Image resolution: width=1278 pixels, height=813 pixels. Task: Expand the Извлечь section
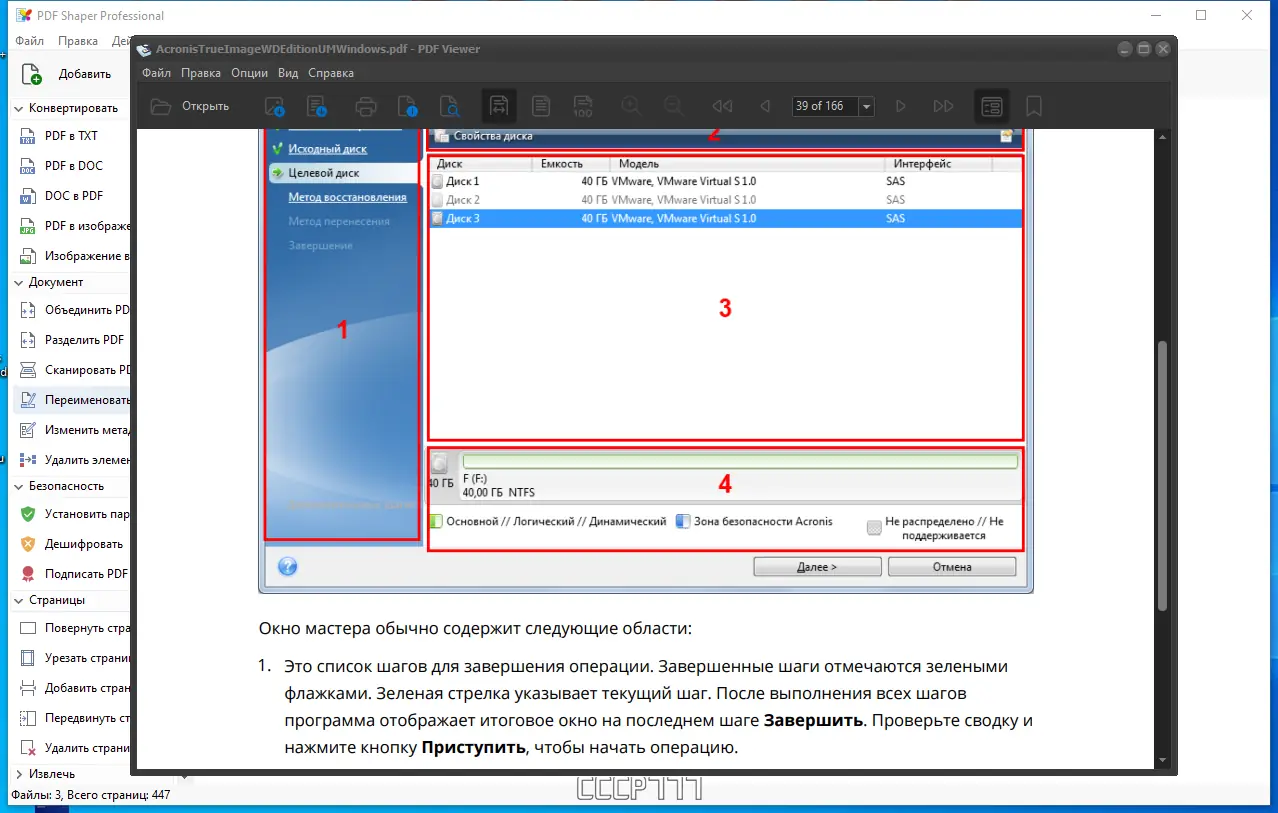point(18,774)
